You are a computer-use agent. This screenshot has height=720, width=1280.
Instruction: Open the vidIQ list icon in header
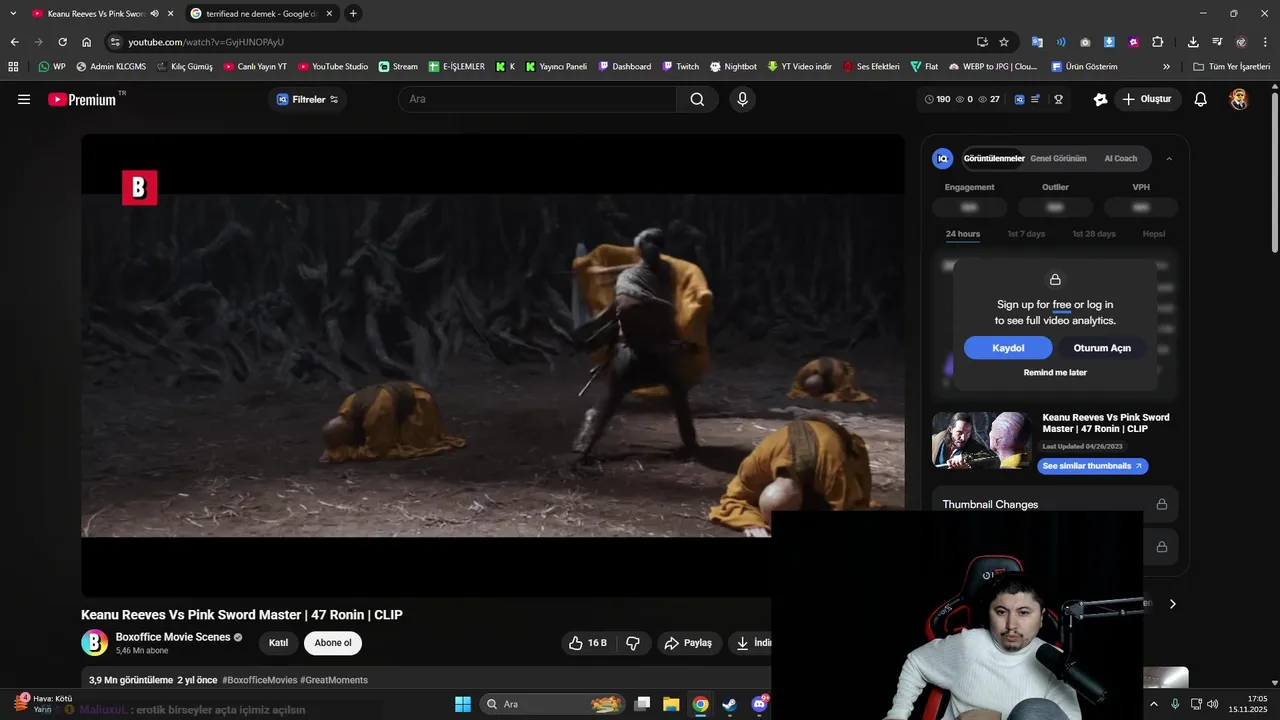click(x=1036, y=99)
